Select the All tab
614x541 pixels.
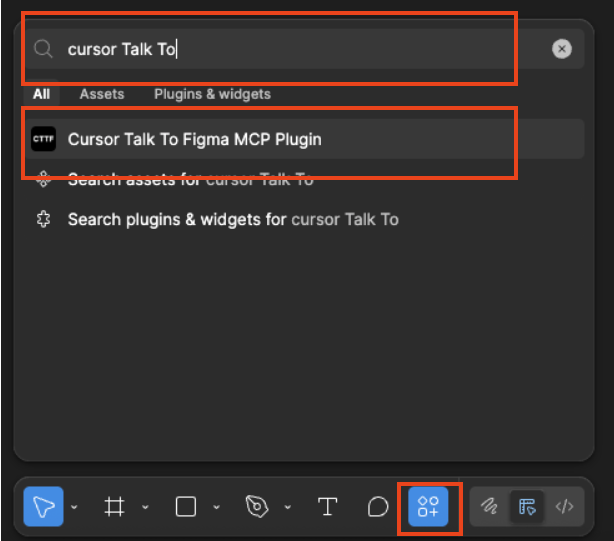tap(42, 94)
